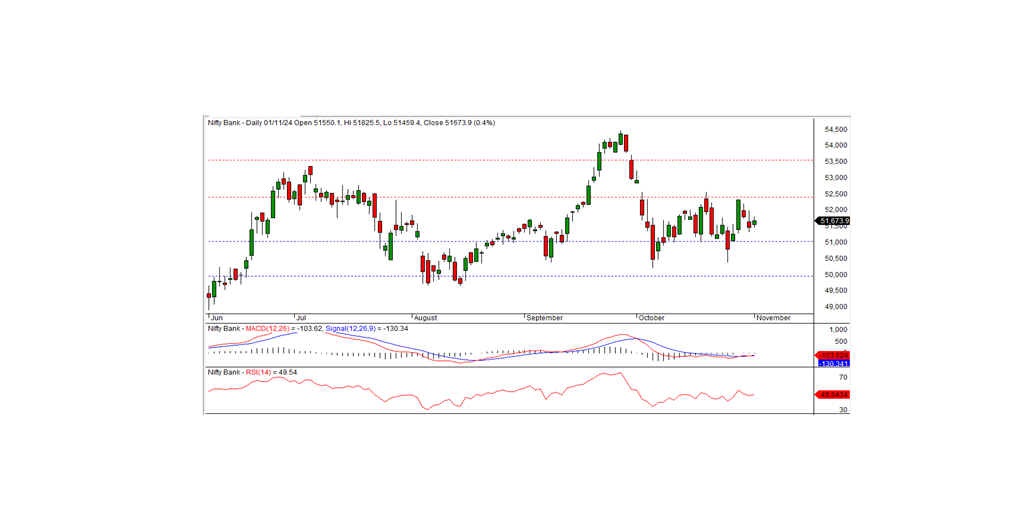Click the '52,500' price axis label
Screen dimensions: 1034x525
(x=836, y=194)
